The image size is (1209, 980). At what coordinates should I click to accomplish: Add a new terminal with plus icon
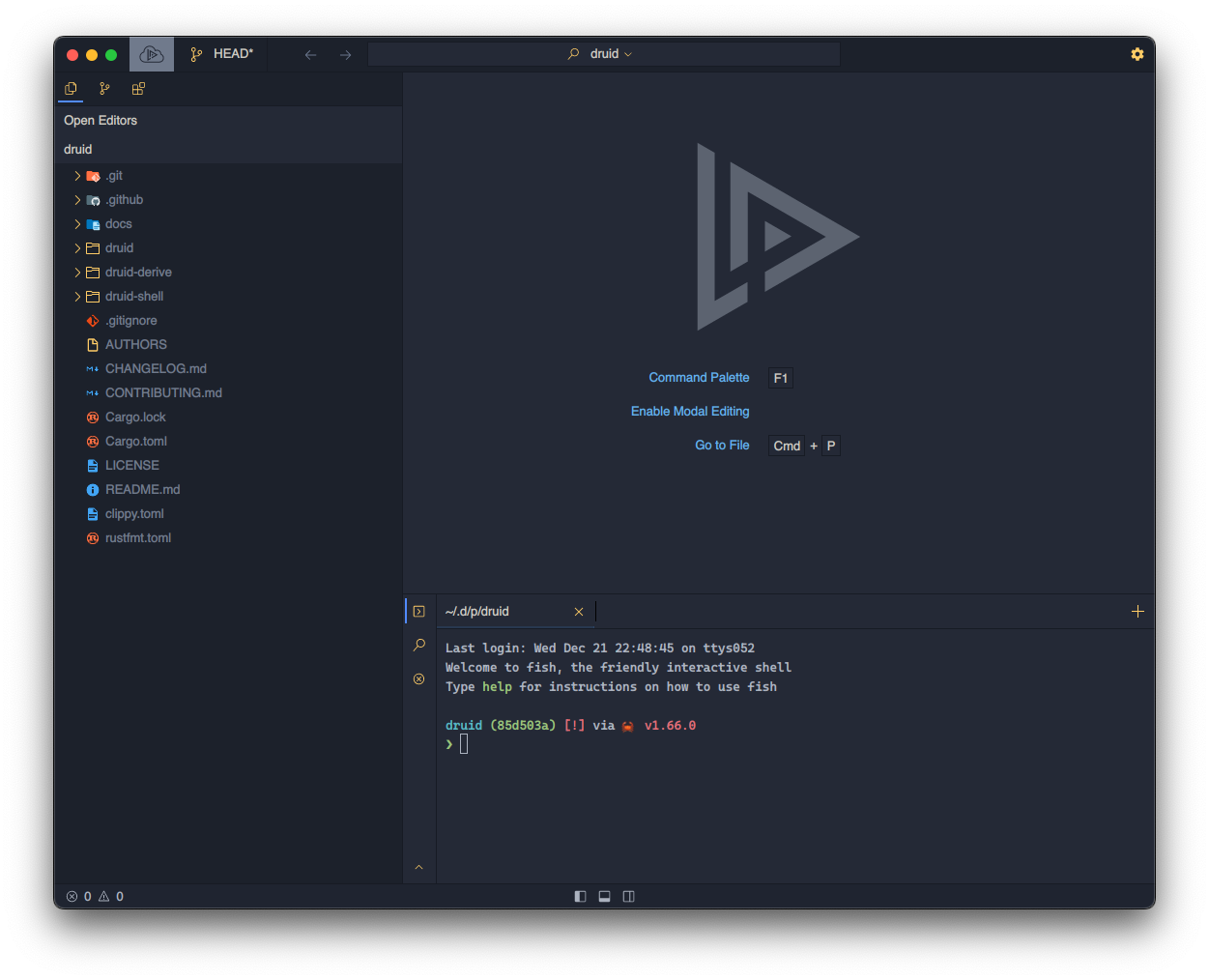1137,611
